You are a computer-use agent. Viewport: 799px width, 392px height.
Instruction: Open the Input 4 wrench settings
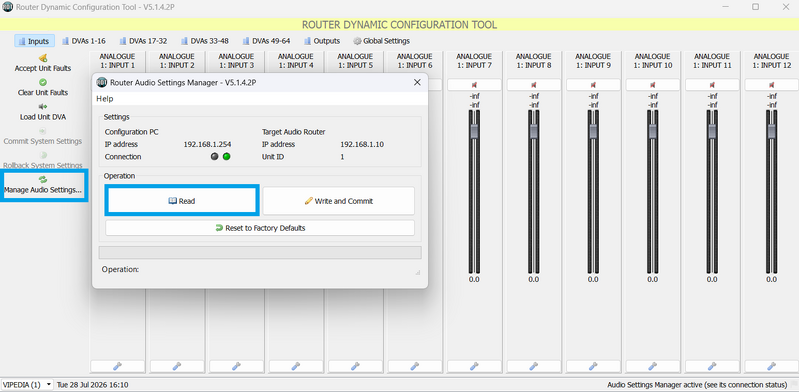point(296,366)
